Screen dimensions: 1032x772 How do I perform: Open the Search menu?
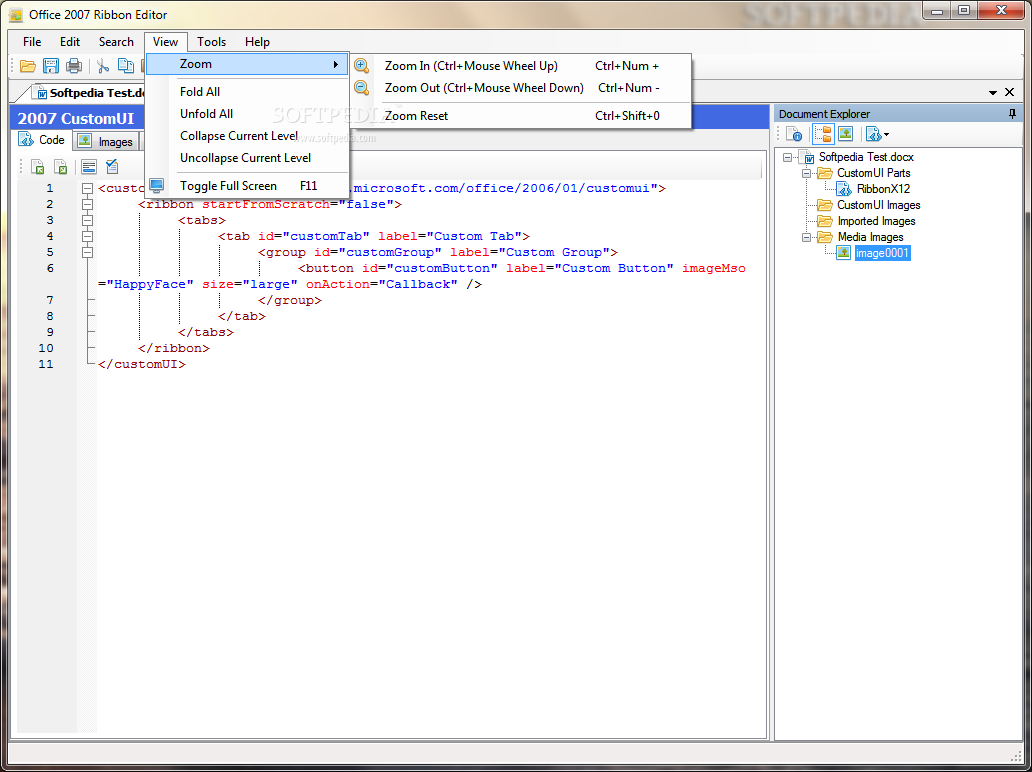pyautogui.click(x=116, y=41)
